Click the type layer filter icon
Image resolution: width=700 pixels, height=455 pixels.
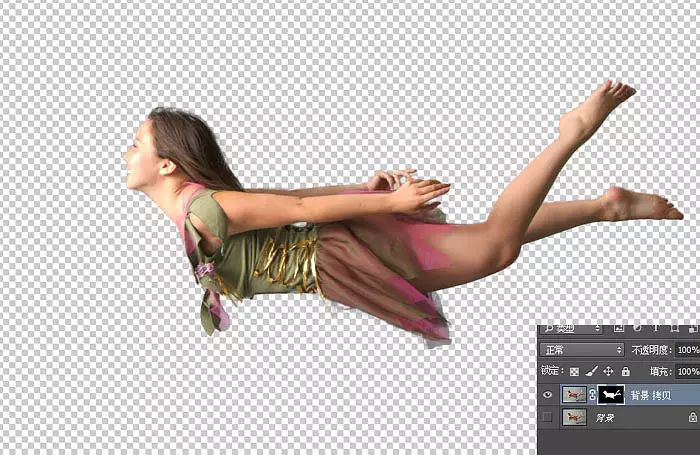tap(654, 327)
